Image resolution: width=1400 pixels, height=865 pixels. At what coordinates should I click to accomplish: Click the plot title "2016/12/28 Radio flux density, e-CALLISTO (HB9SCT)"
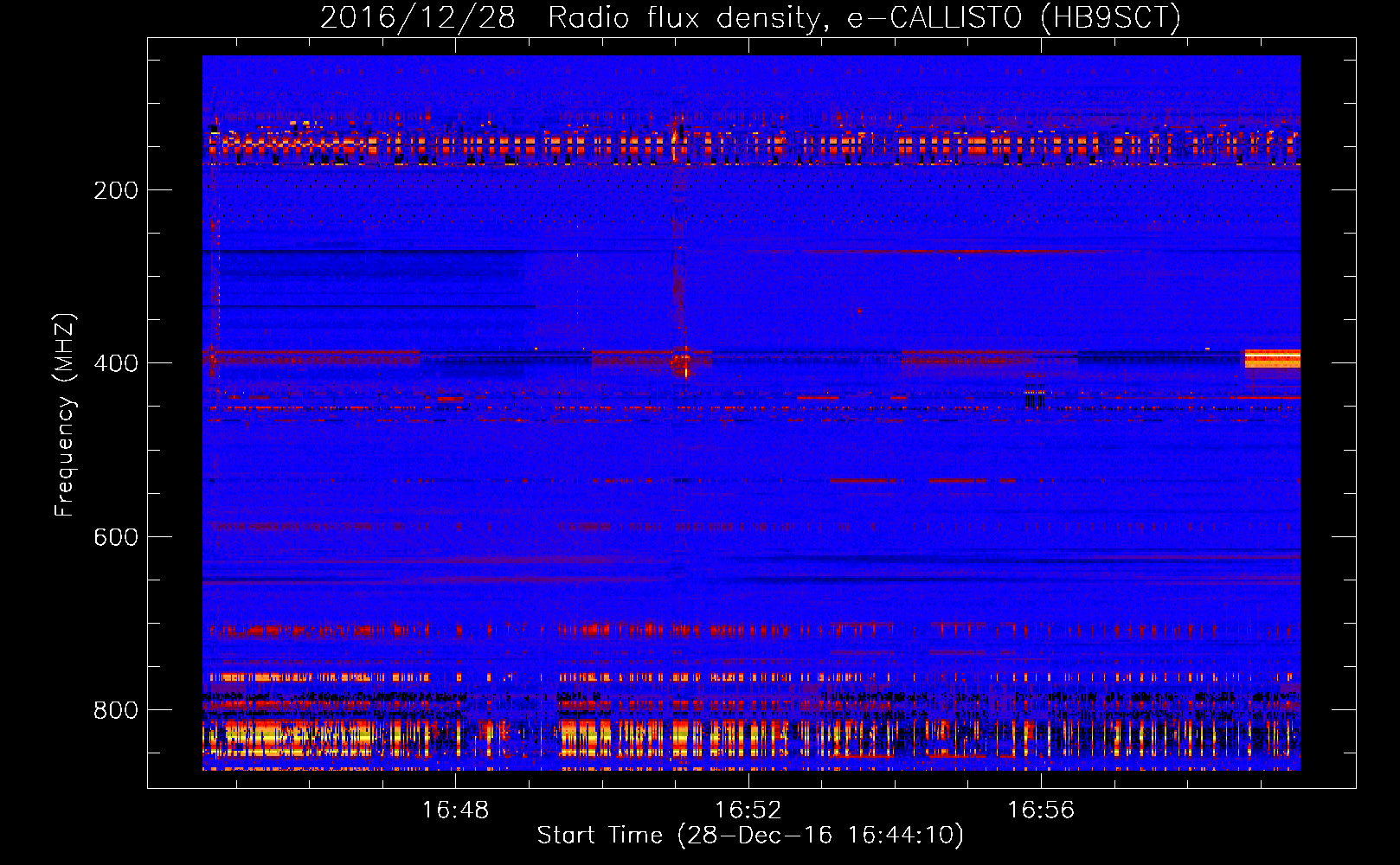coord(750,17)
